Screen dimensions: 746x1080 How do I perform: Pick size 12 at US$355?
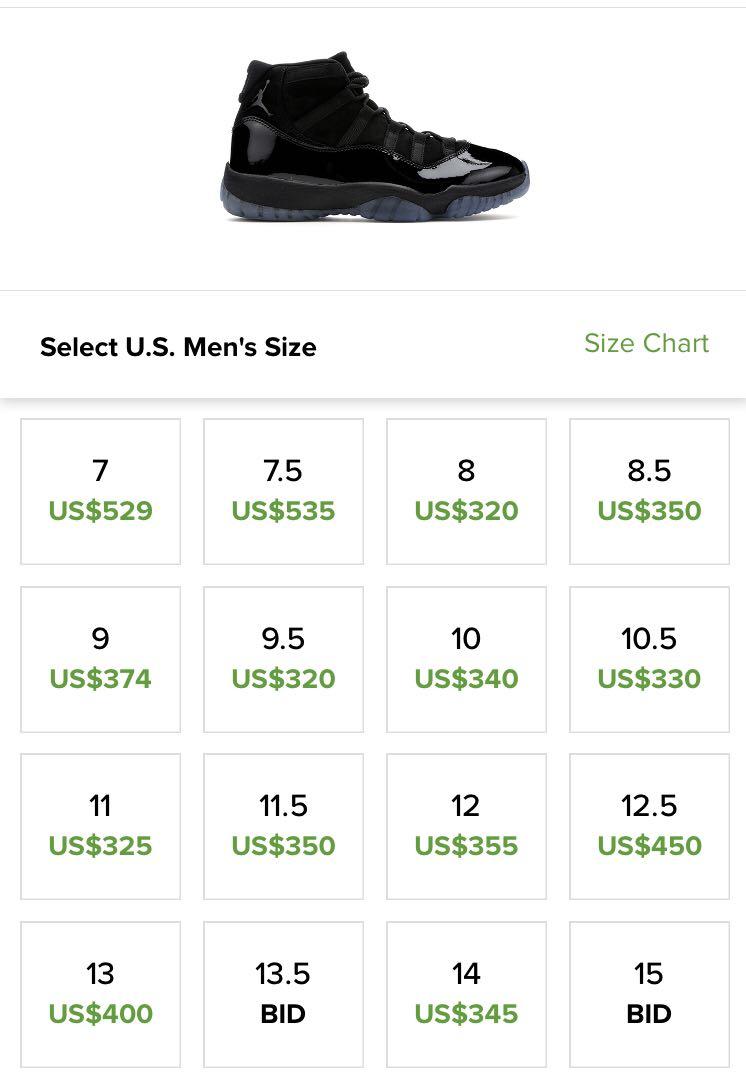point(466,827)
